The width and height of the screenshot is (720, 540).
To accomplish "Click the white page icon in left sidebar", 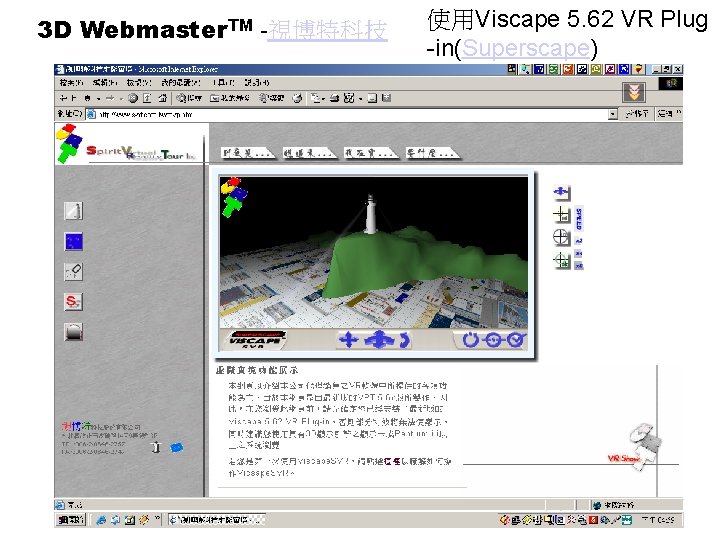I will click(73, 211).
